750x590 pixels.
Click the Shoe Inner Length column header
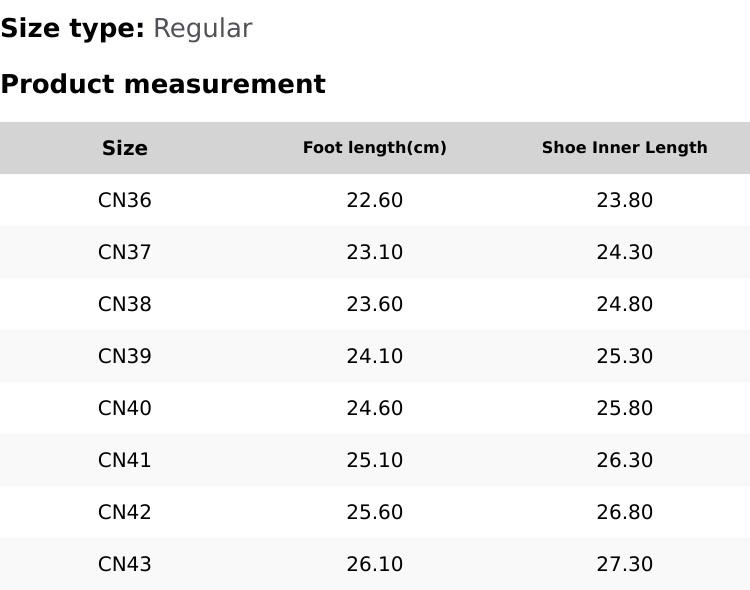[x=625, y=148]
